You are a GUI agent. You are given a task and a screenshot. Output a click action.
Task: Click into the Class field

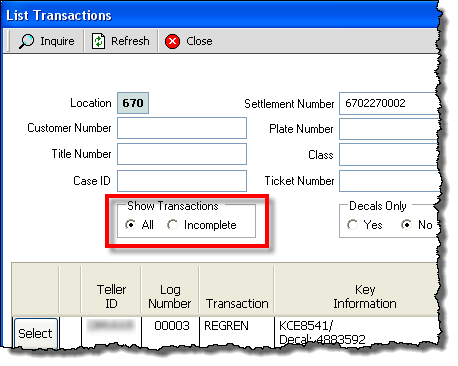pyautogui.click(x=389, y=155)
